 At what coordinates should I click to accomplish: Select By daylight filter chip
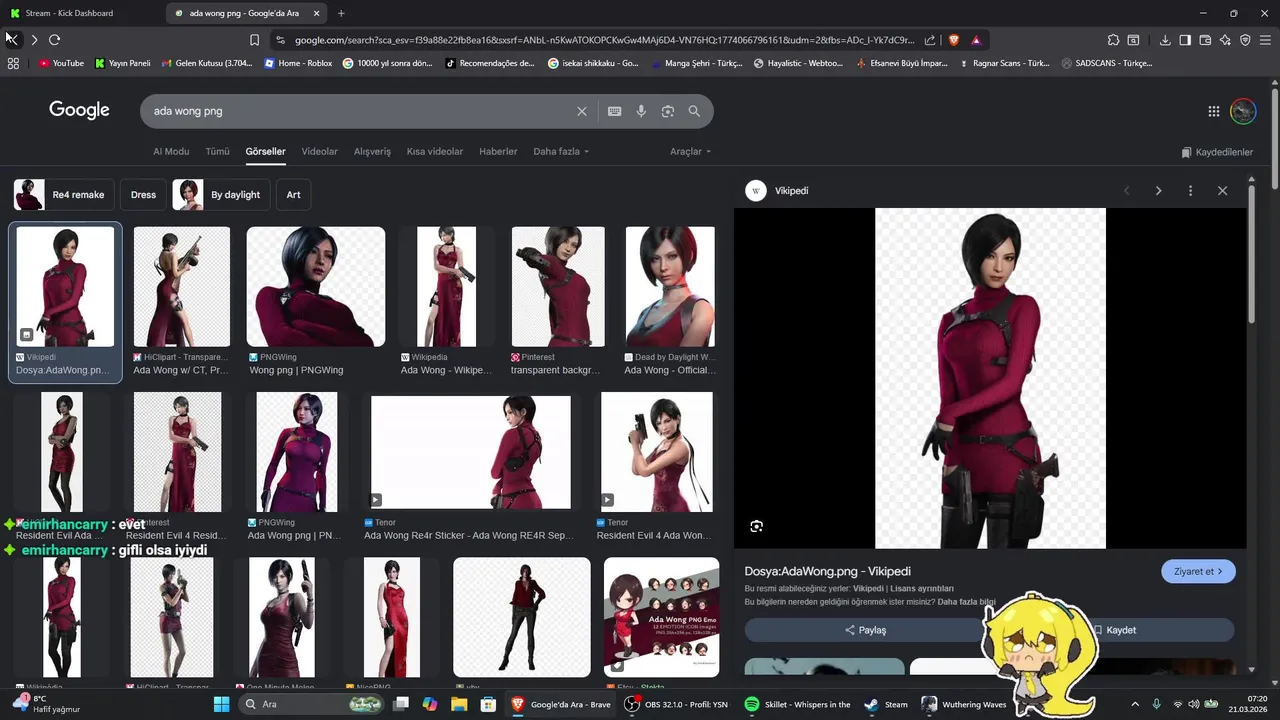[x=221, y=195]
